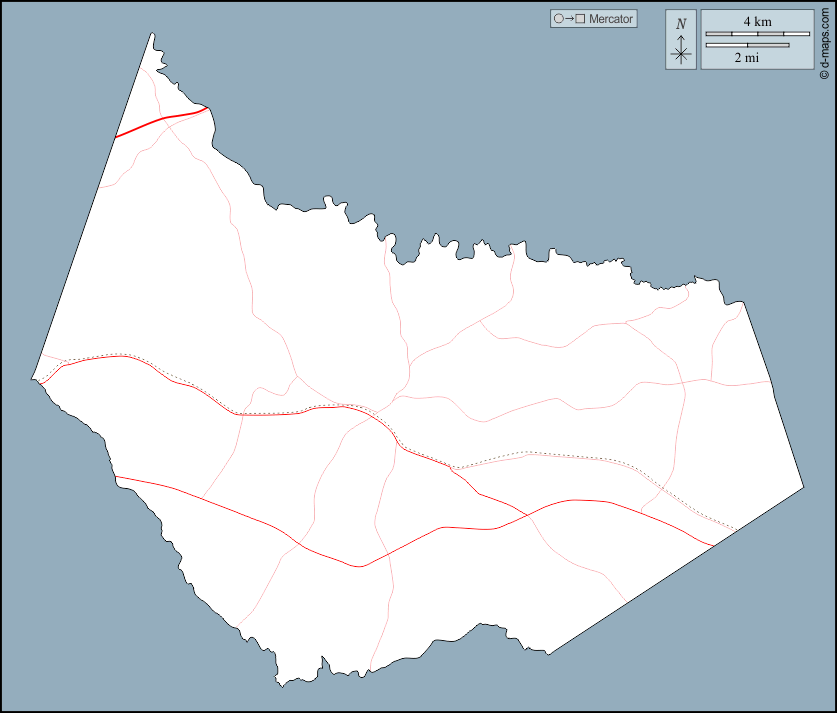Viewport: 837px width, 713px height.
Task: Click the thick red highway in the northwest corner
Action: 160,119
